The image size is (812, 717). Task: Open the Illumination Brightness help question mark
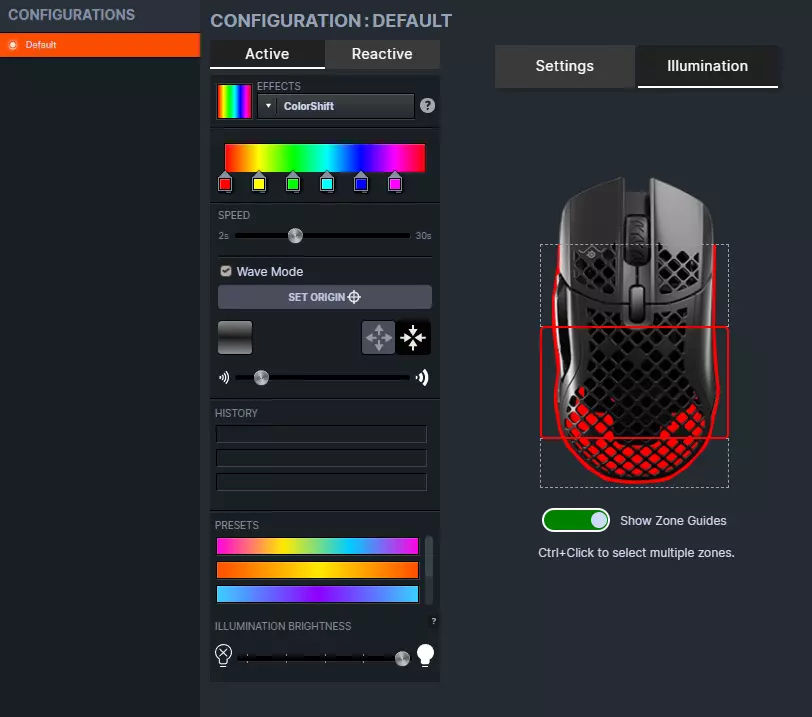pos(433,621)
